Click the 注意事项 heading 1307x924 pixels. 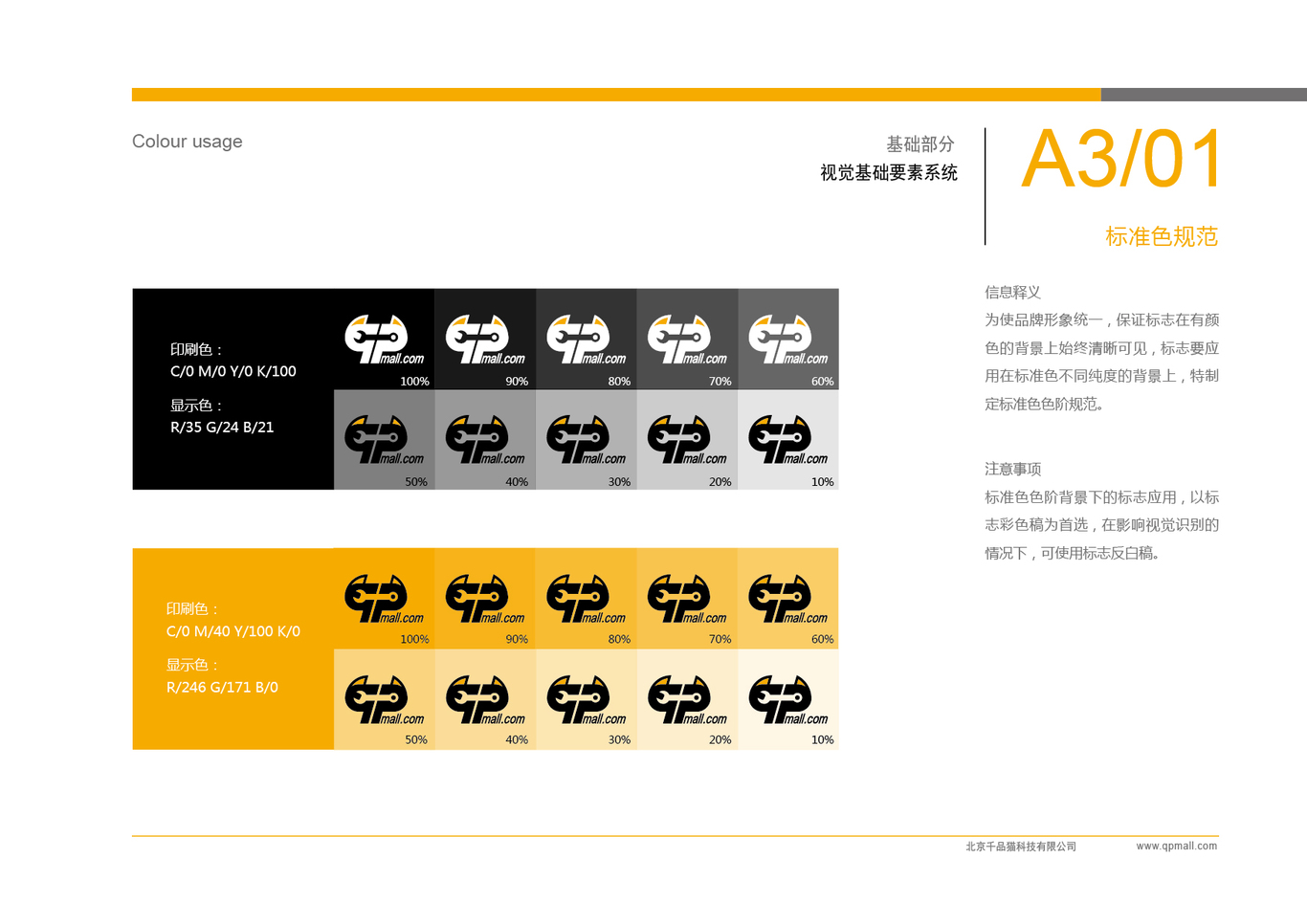(x=1013, y=470)
